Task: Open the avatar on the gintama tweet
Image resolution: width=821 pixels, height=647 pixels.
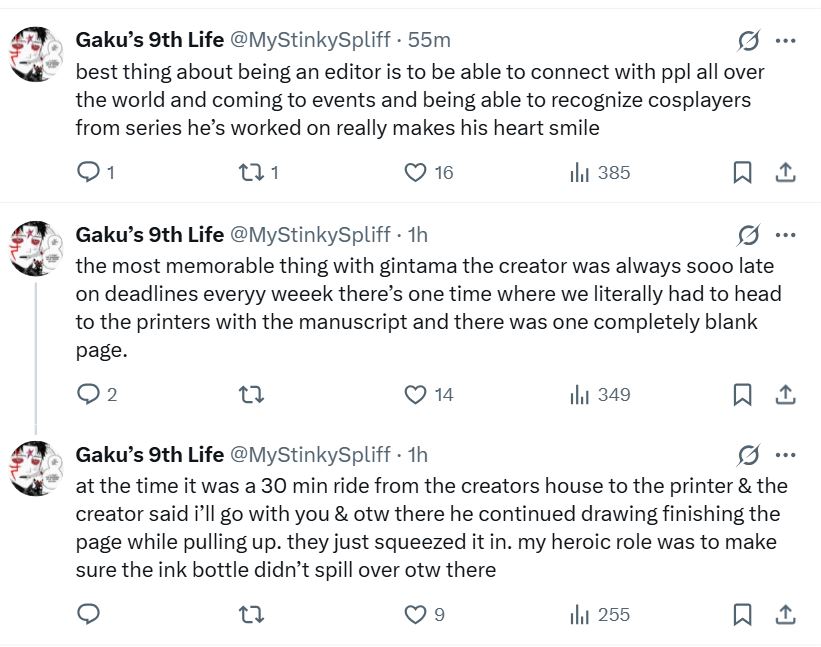Action: coord(37,249)
